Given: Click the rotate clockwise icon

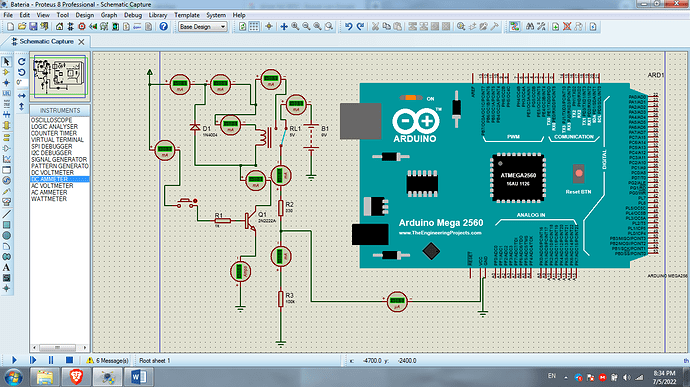Looking at the screenshot, I should 22,62.
